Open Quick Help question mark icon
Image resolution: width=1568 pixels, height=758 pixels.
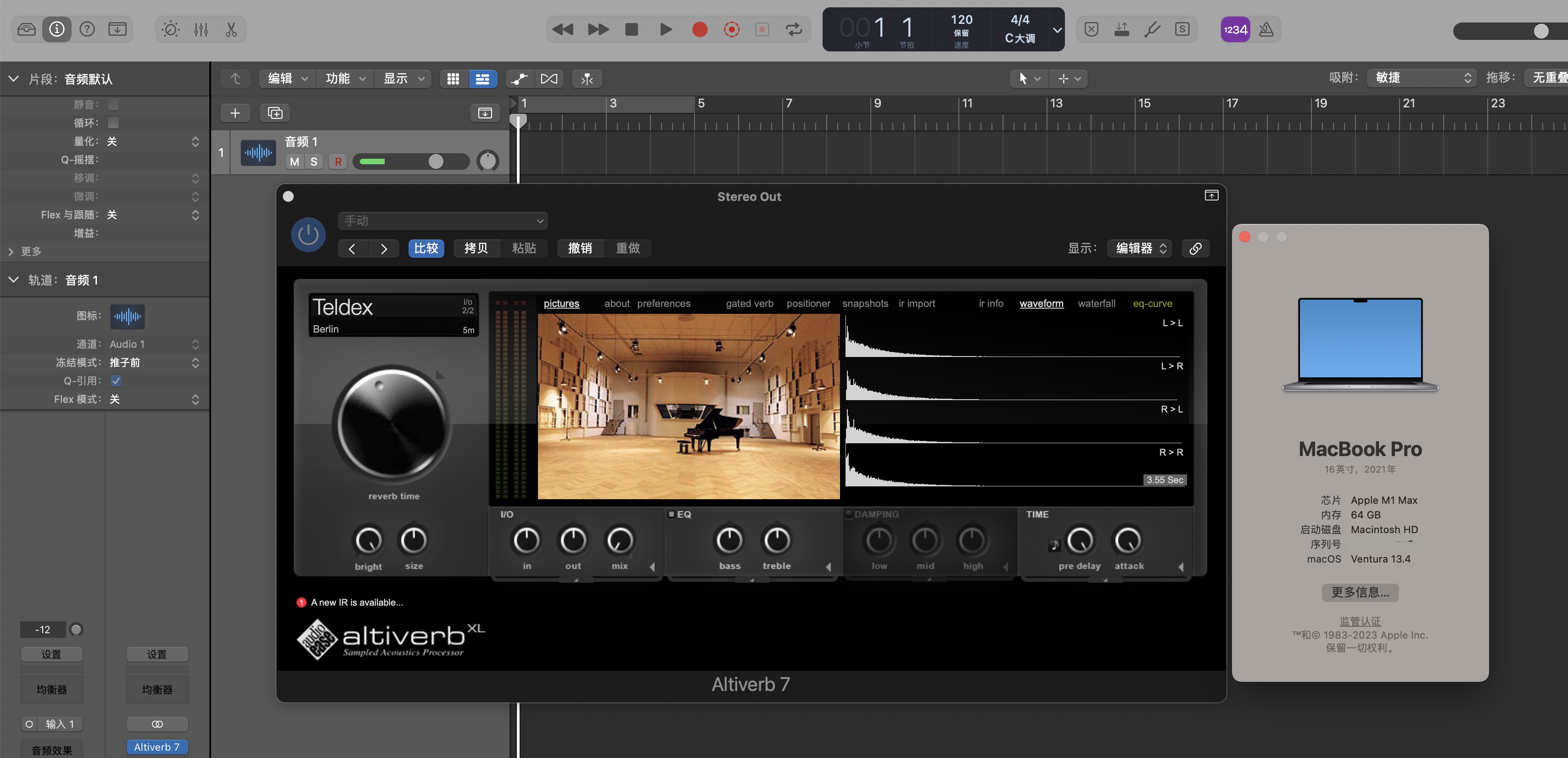[x=87, y=29]
